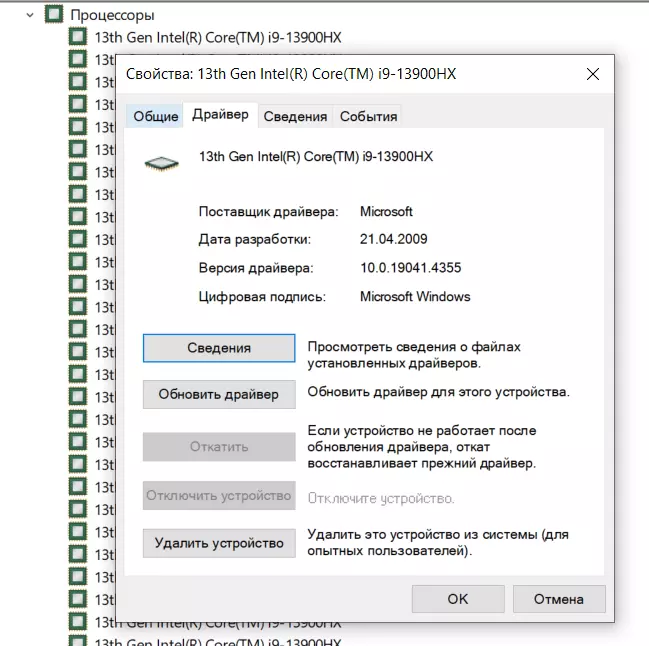Screen dimensions: 649x646
Task: Collapse the Процессоры tree node
Action: pyautogui.click(x=30, y=15)
